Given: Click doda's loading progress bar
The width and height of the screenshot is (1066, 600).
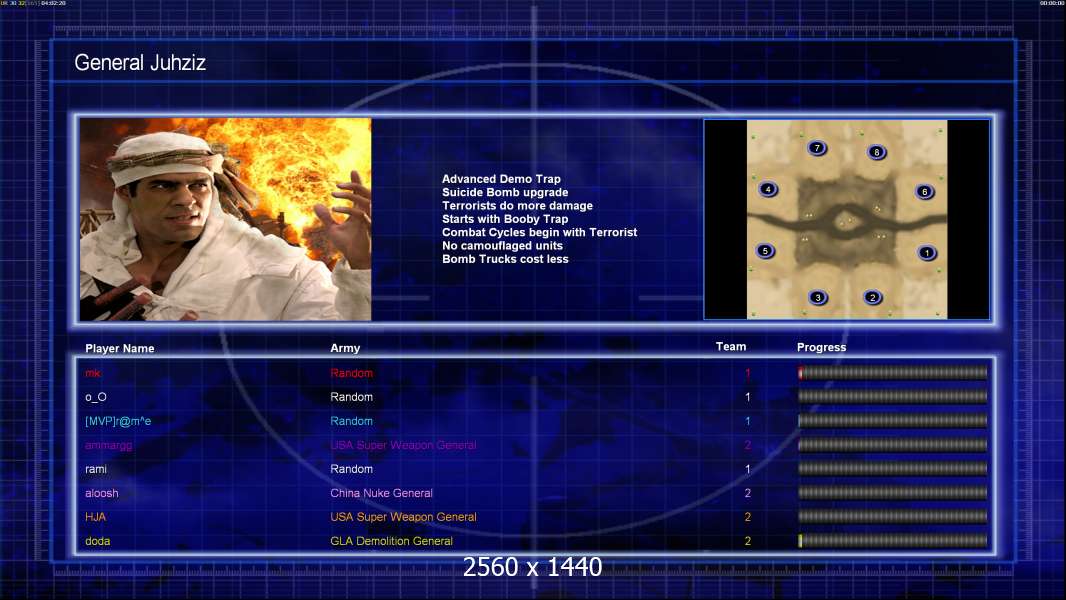Looking at the screenshot, I should (x=893, y=541).
